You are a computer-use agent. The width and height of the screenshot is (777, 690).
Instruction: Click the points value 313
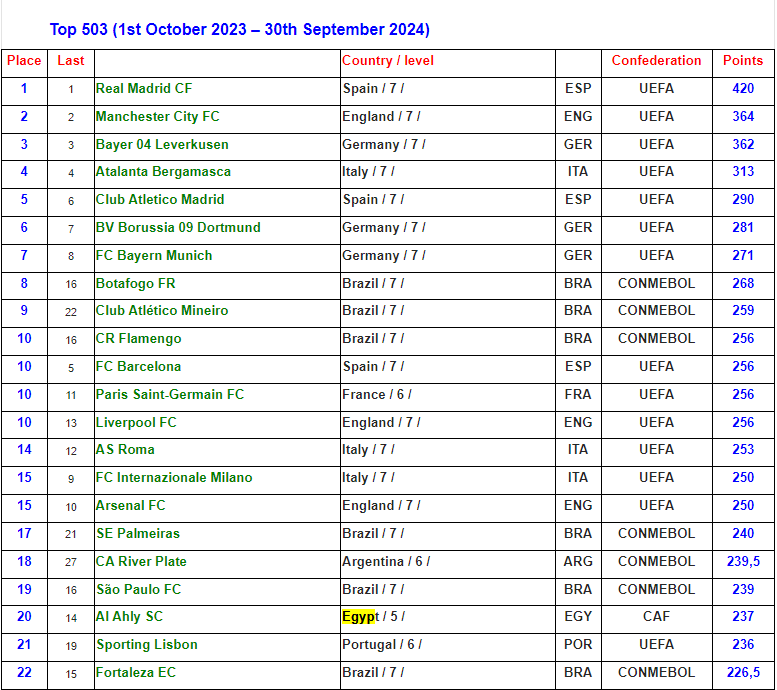pos(743,172)
